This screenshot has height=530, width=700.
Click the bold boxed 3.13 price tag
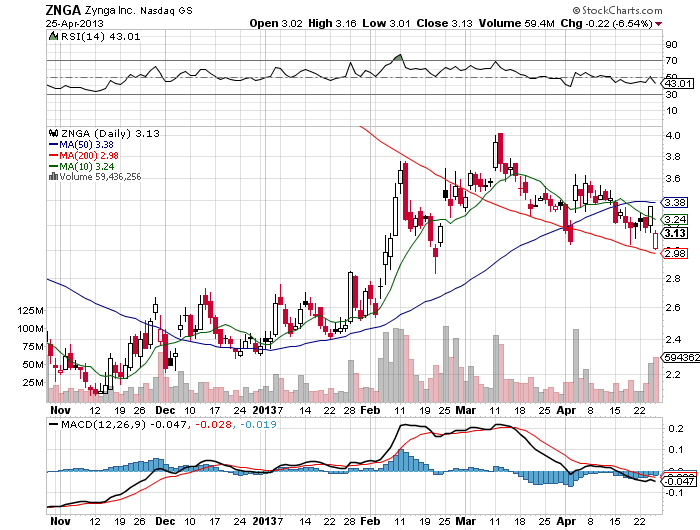675,233
